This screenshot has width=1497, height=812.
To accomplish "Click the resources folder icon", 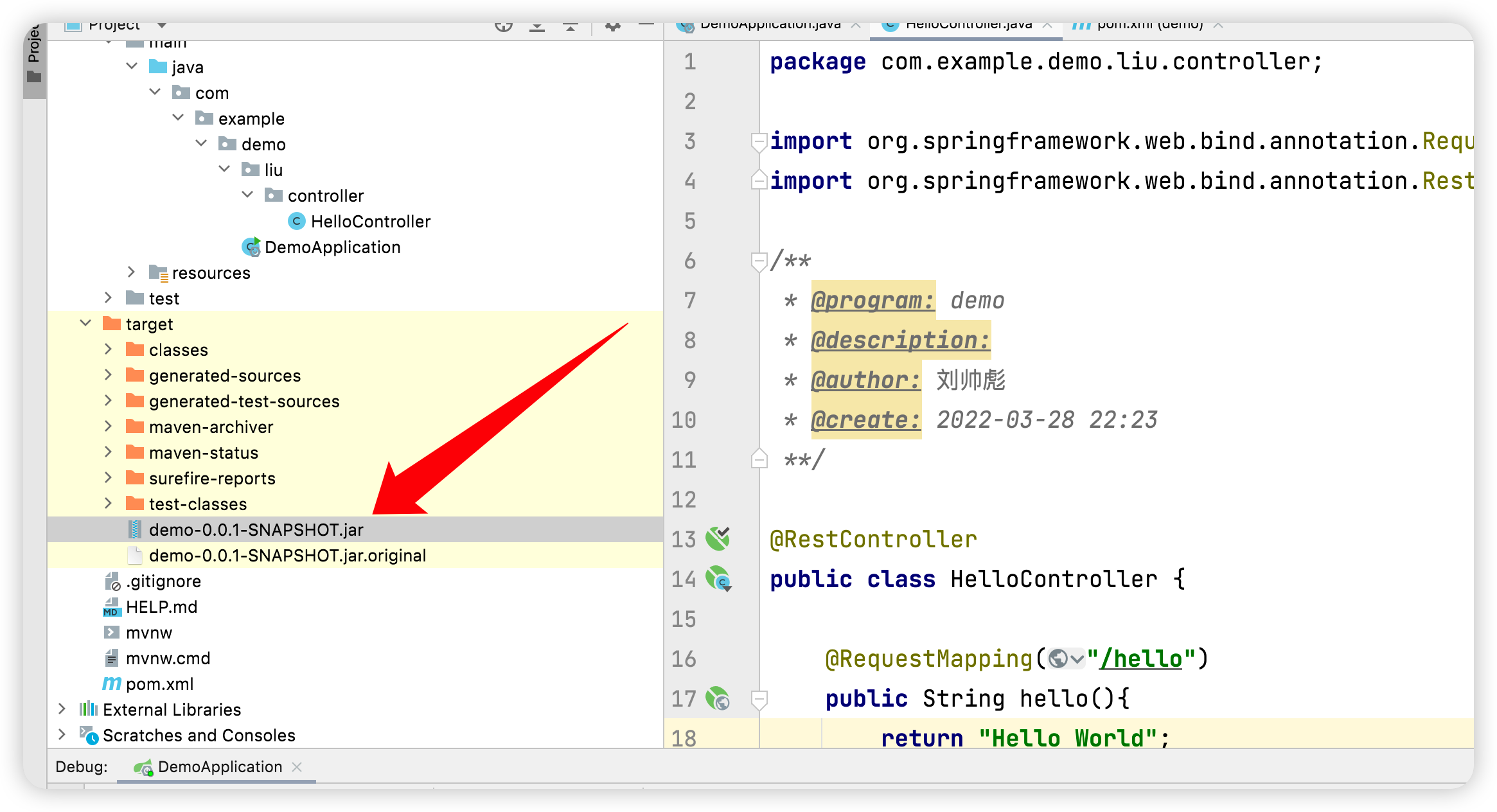I will (158, 273).
